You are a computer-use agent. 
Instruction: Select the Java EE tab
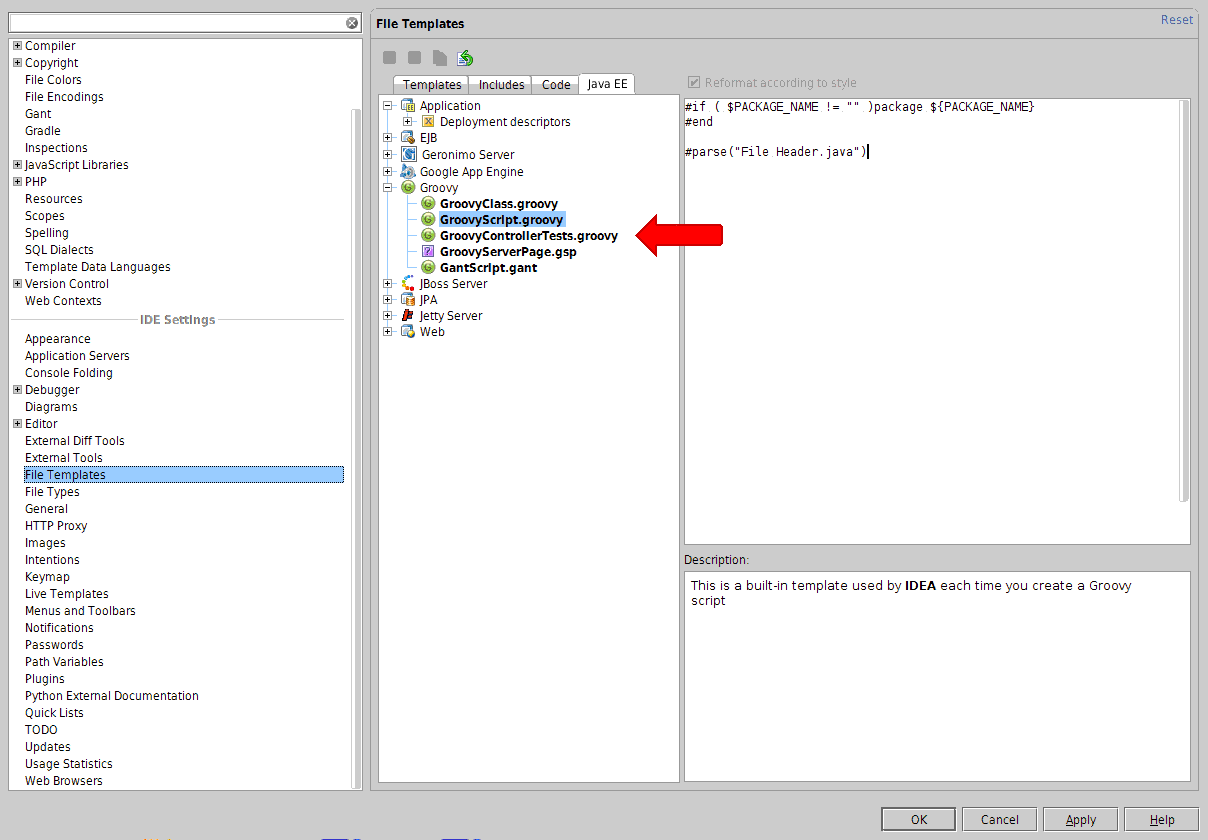coord(607,84)
